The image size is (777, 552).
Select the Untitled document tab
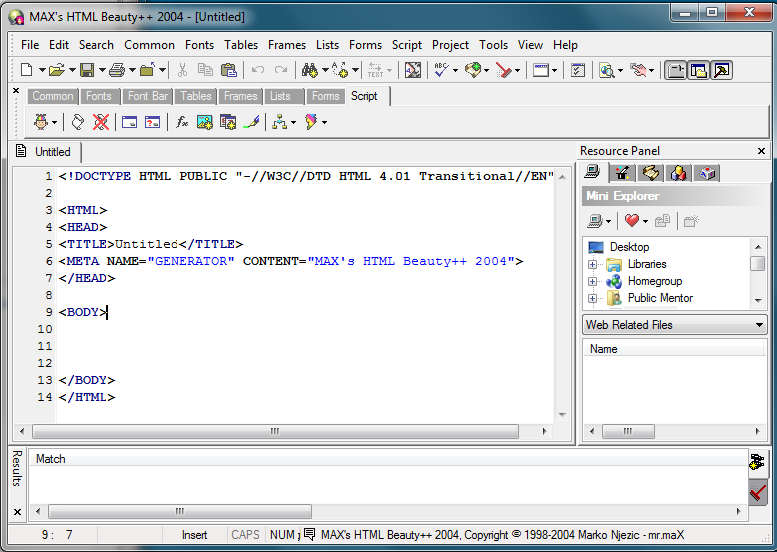[52, 152]
